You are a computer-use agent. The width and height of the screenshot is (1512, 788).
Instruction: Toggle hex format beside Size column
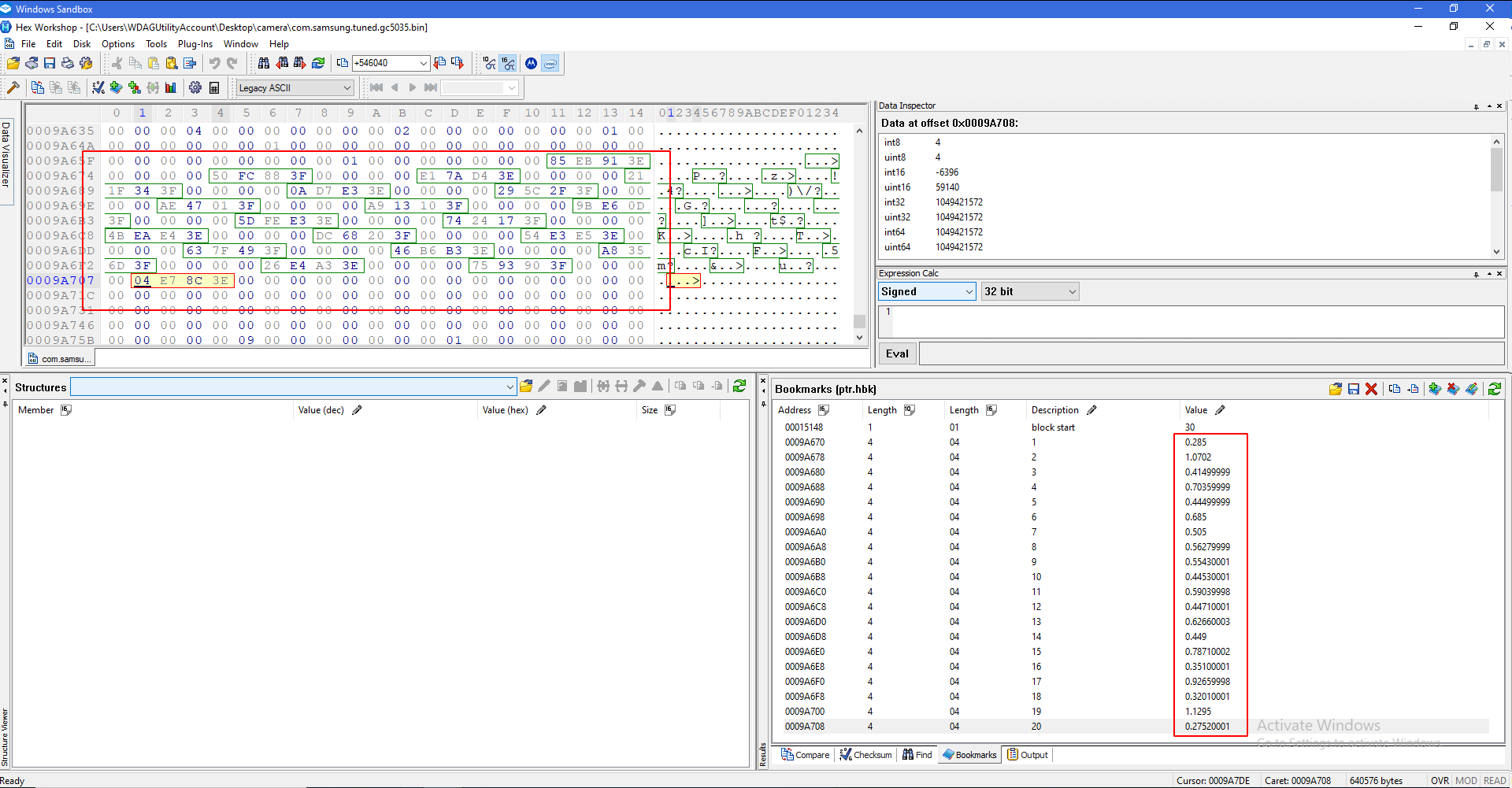click(670, 410)
